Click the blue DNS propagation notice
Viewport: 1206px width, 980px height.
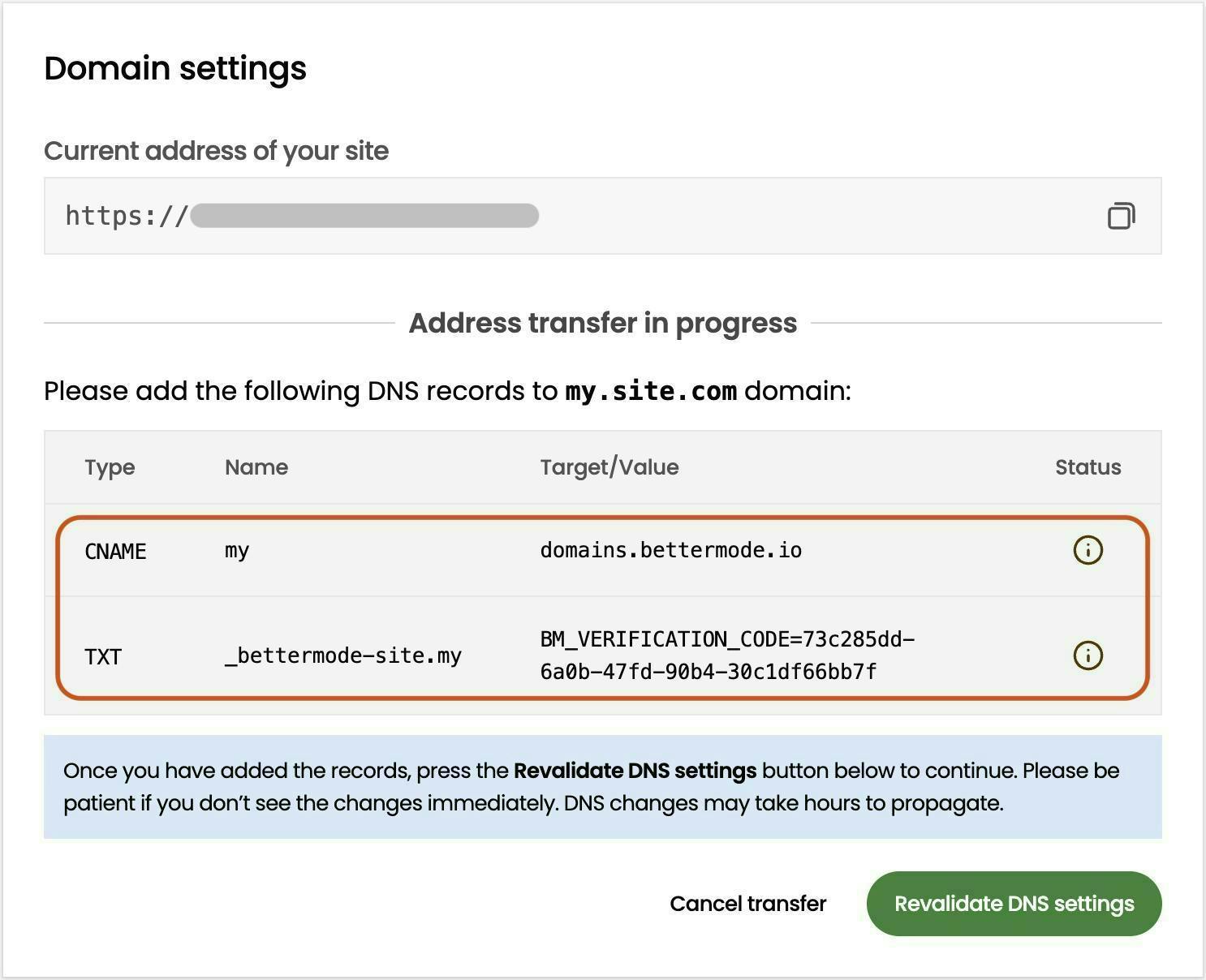602,787
